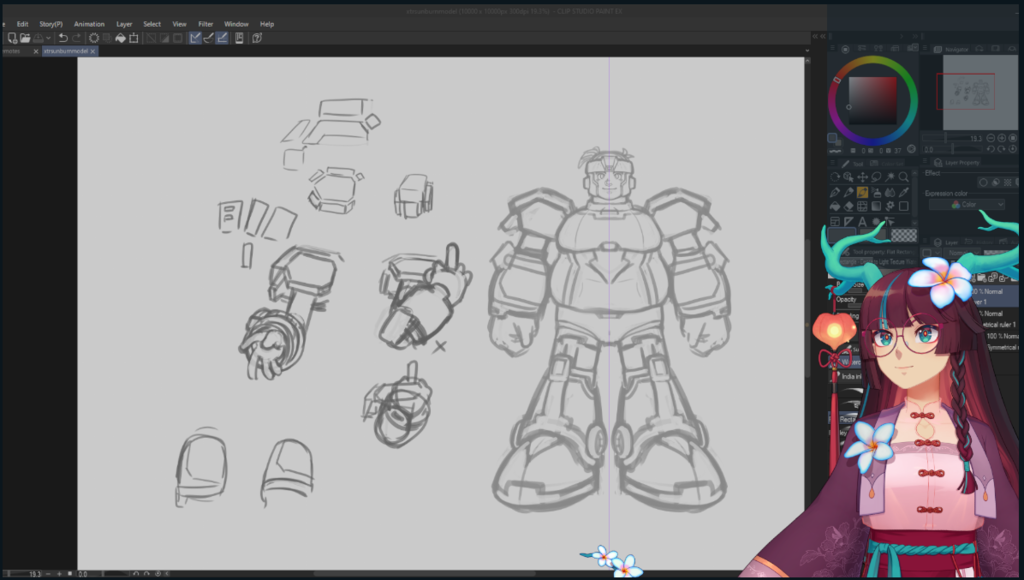Image resolution: width=1024 pixels, height=580 pixels.
Task: Open the Select menu
Action: (x=152, y=24)
